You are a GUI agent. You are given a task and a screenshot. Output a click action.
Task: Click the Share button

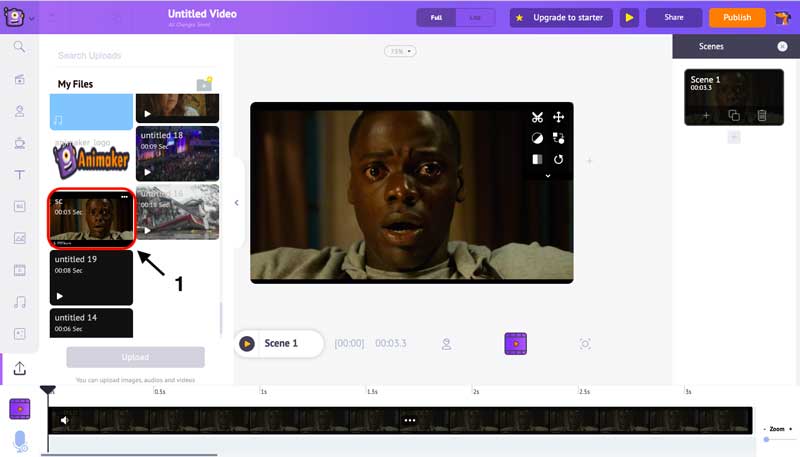click(673, 17)
